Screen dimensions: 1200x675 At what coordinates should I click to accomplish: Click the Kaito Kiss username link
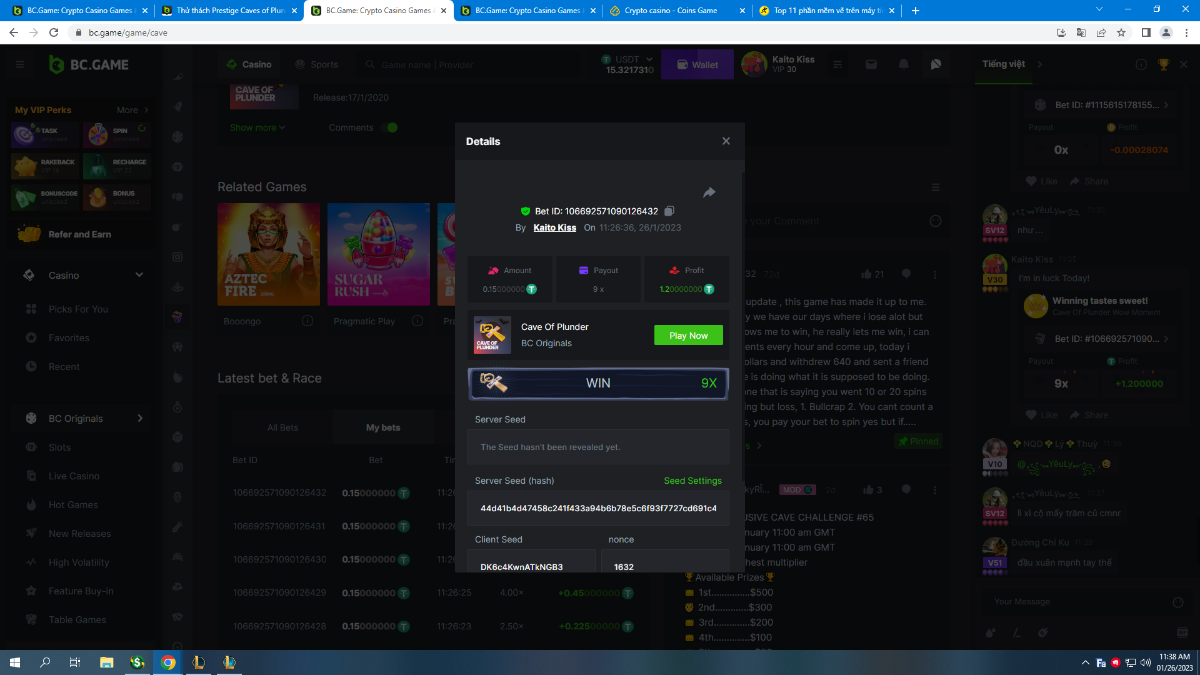[554, 228]
